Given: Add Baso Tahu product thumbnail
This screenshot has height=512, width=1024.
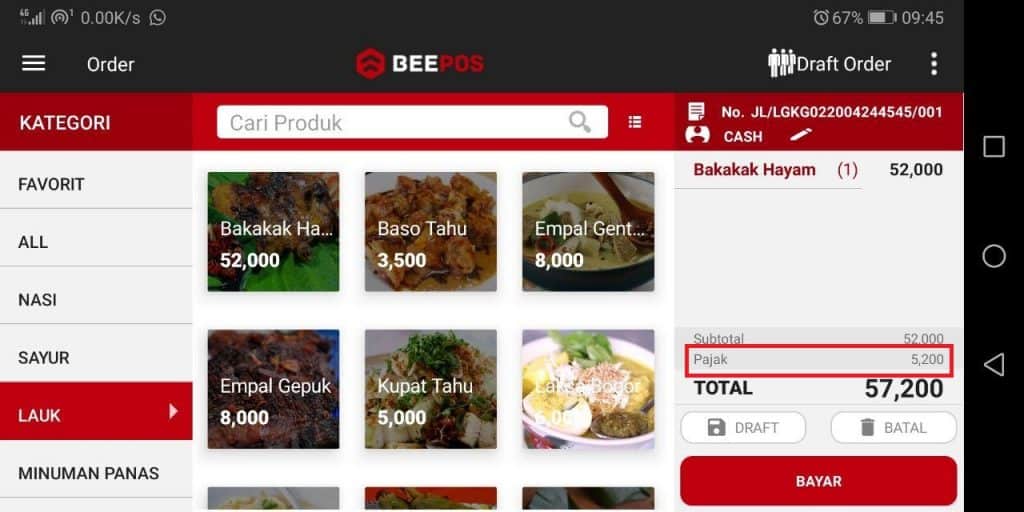Looking at the screenshot, I should [430, 231].
